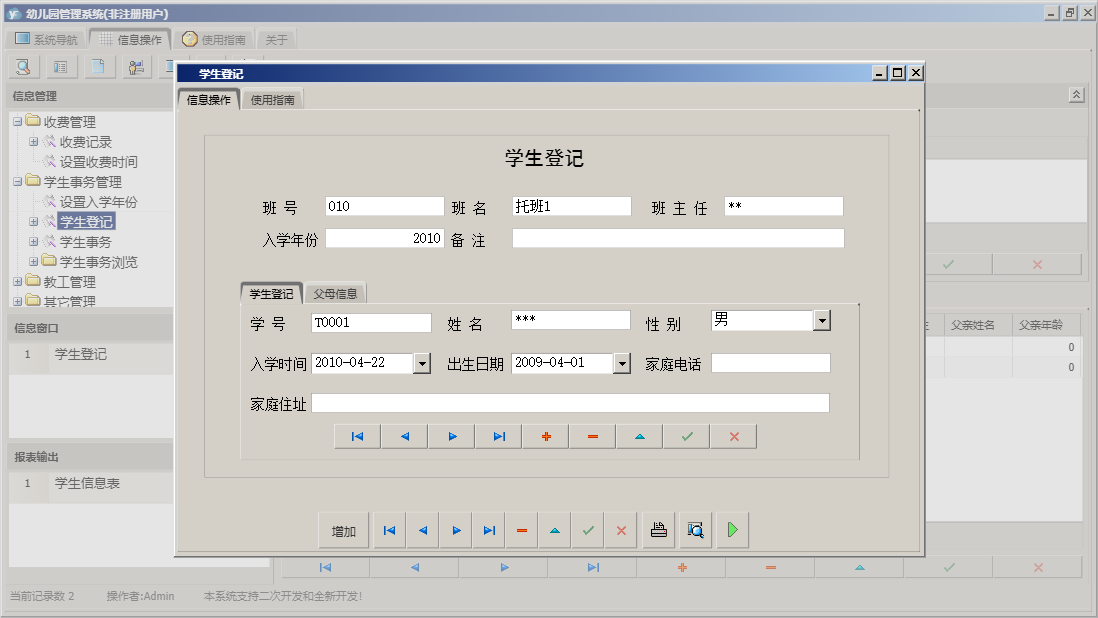The height and width of the screenshot is (618, 1098).
Task: Select the search/magnifier icon in the top toolbar
Action: [22, 66]
